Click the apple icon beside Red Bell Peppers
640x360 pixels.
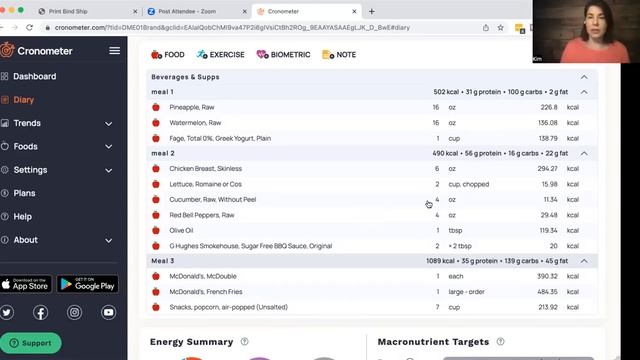(156, 215)
